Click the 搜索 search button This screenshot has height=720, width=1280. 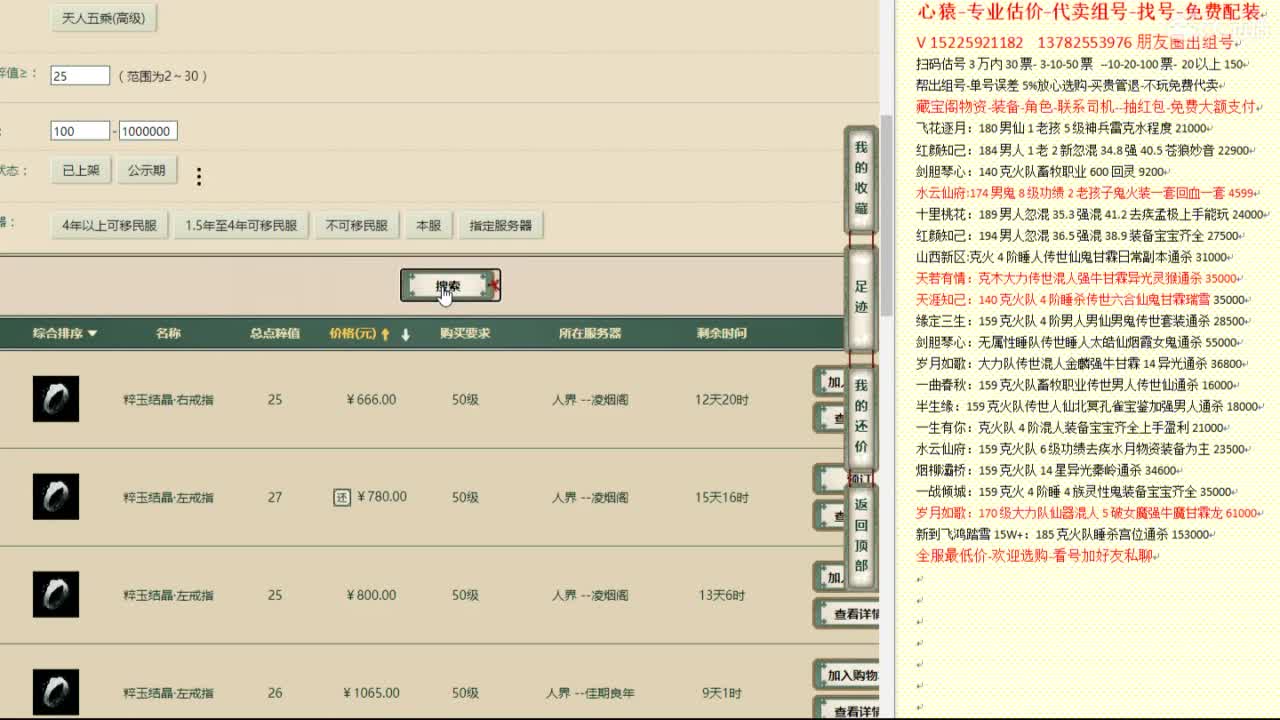(x=449, y=285)
